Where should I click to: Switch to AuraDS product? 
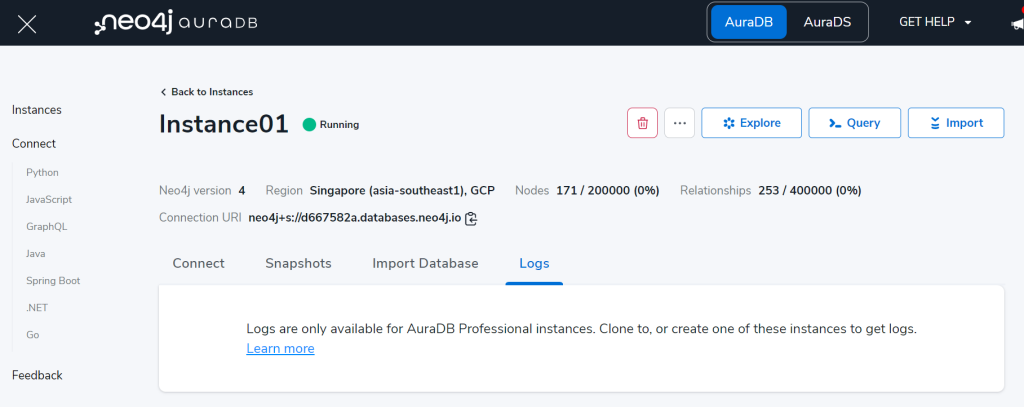click(827, 22)
